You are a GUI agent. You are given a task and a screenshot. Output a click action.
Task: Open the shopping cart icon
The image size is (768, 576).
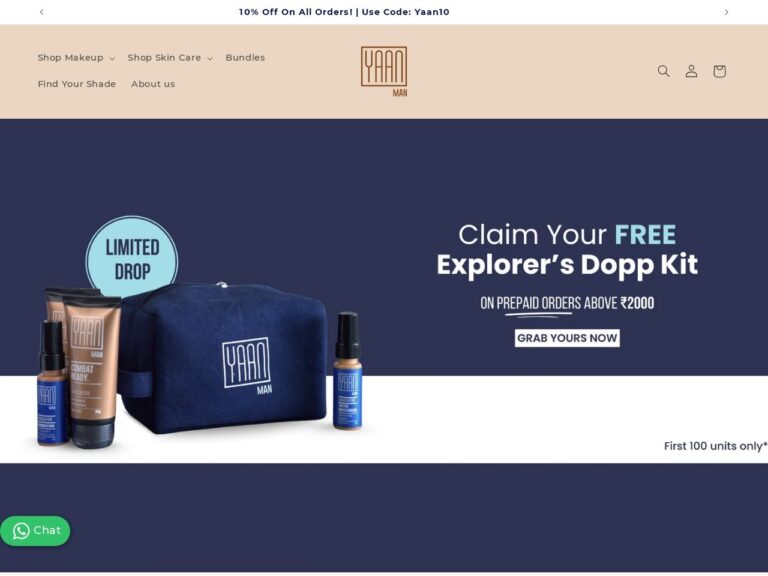point(719,71)
